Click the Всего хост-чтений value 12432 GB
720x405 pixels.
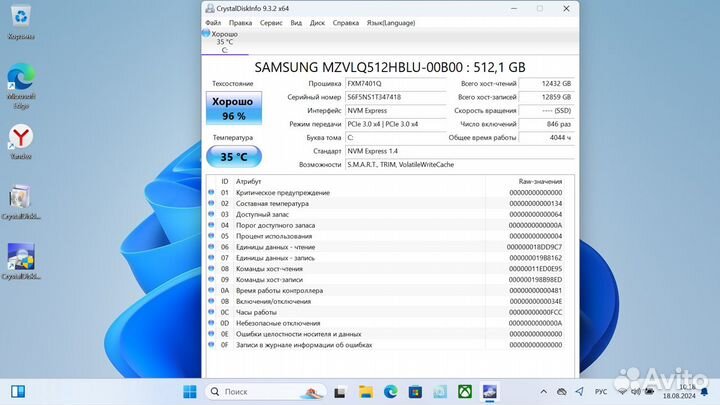[546, 84]
